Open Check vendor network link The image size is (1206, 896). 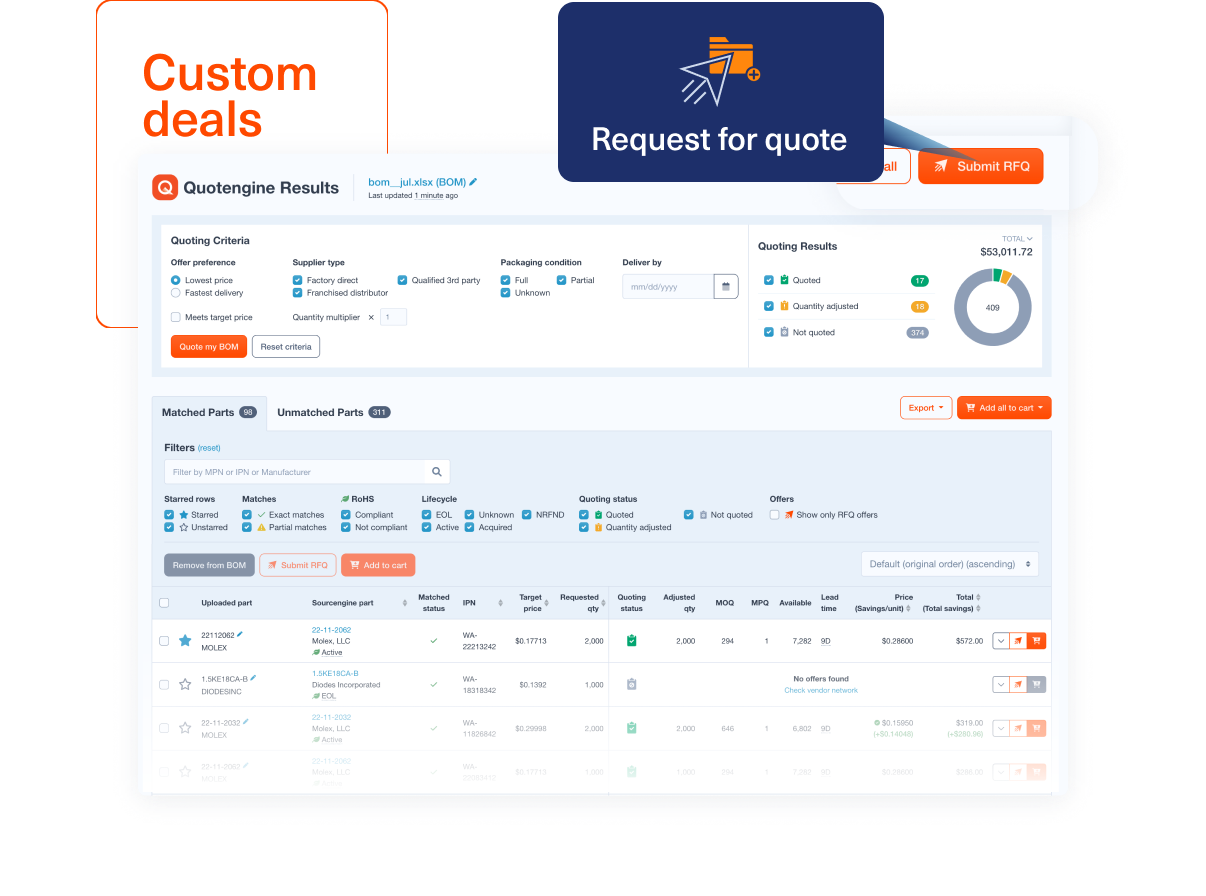click(821, 691)
